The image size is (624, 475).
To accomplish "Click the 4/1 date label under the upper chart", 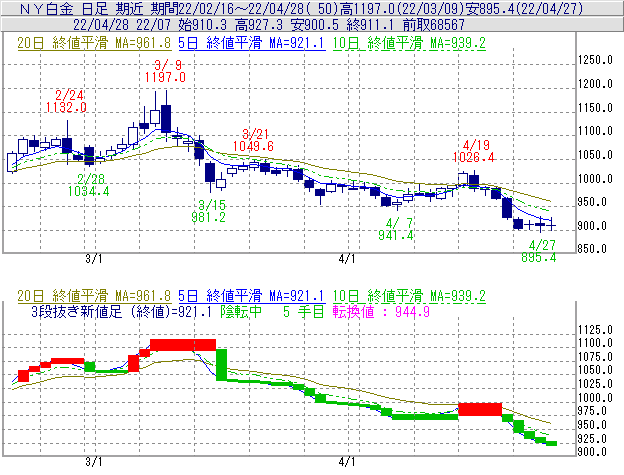I will 348,258.
